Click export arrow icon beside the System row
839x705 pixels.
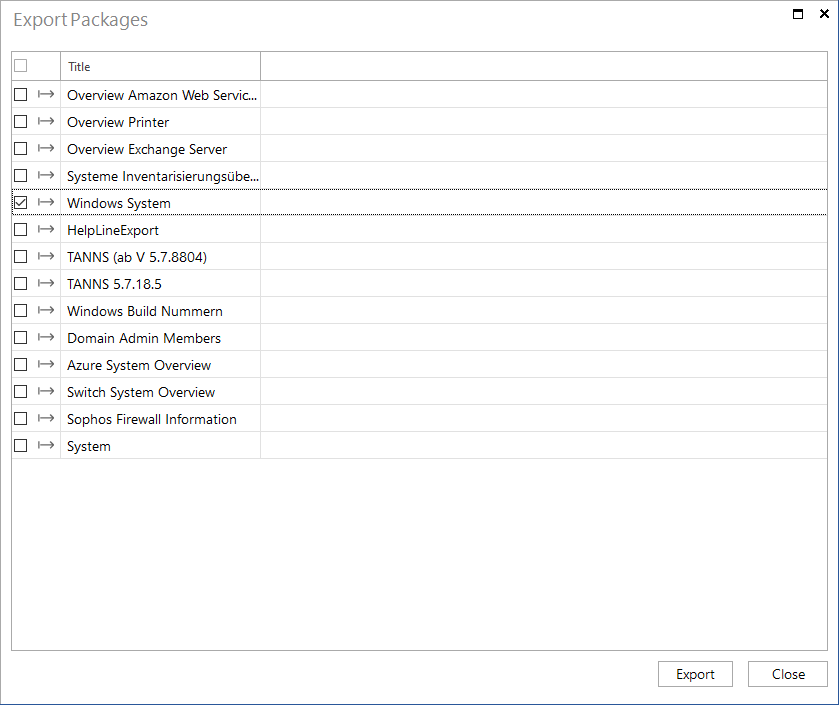pyautogui.click(x=46, y=445)
